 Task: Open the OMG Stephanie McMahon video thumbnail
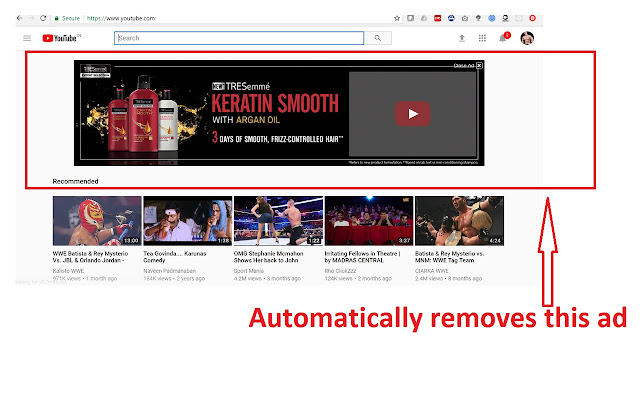point(278,221)
